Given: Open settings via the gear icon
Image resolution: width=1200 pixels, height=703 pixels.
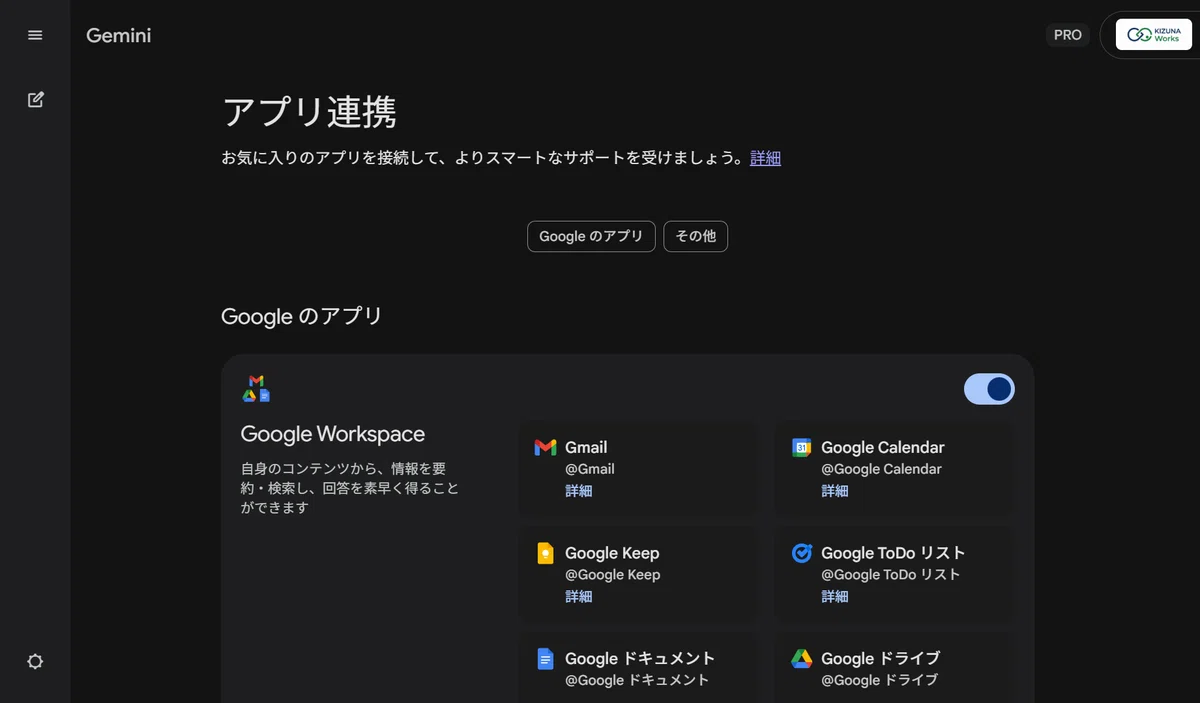Looking at the screenshot, I should 35,661.
